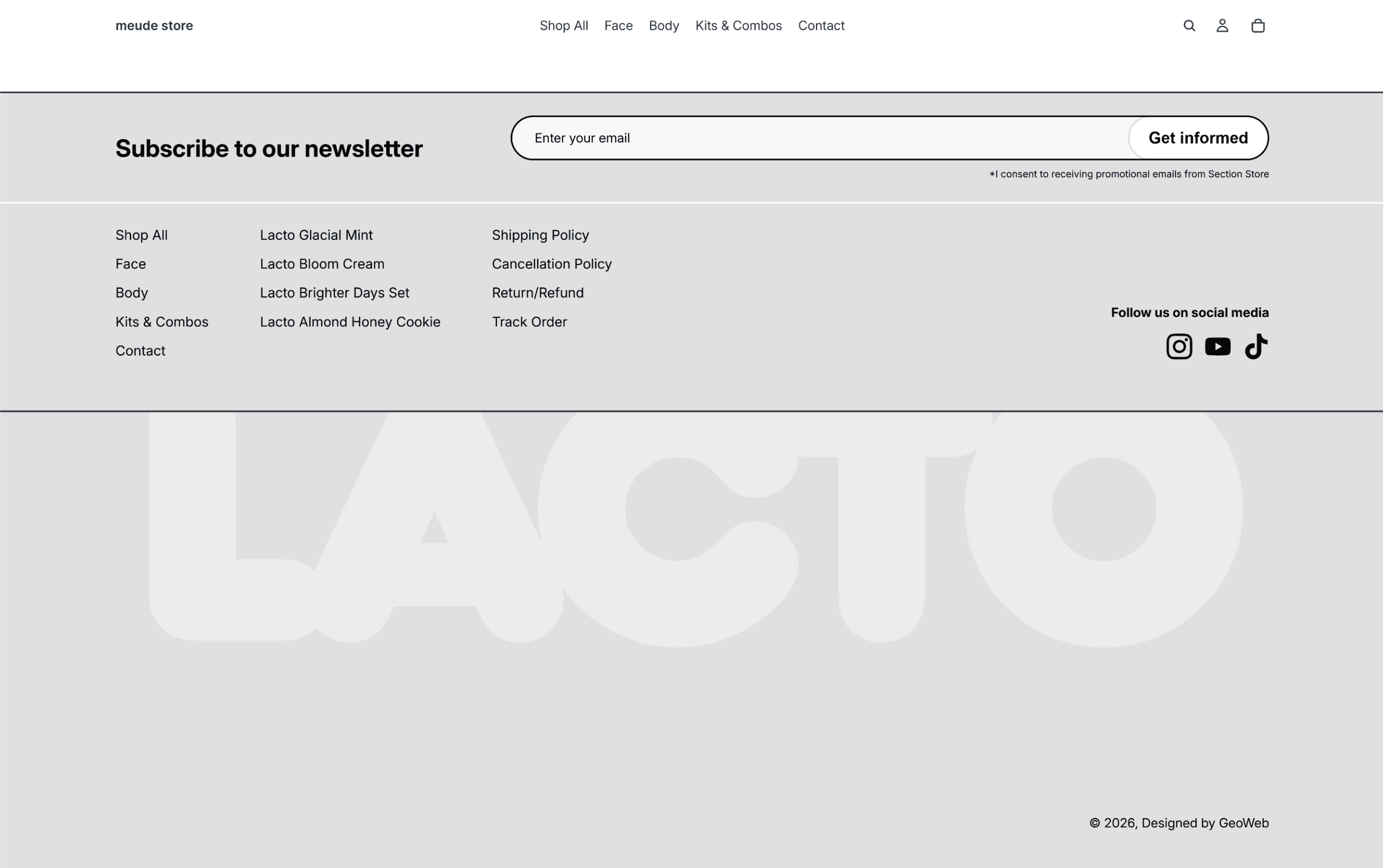
Task: Focus the Enter your email field
Action: (821, 138)
